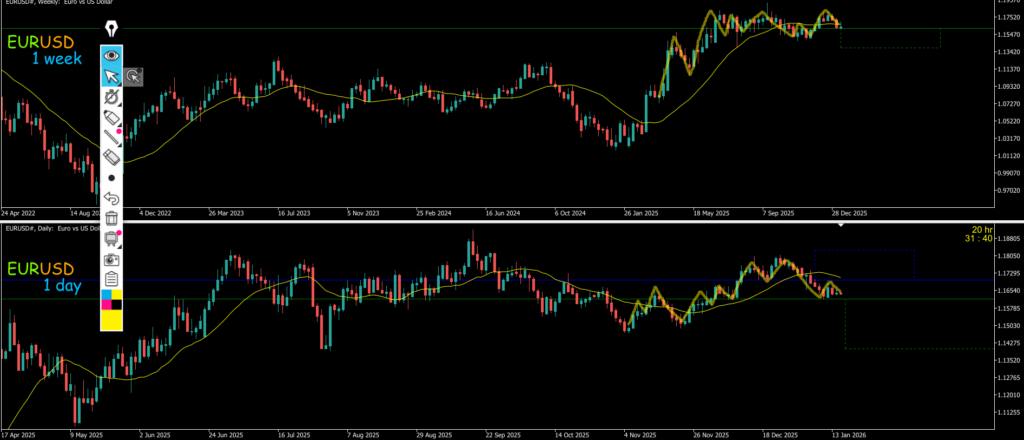Click the blue dashed rectangle on daily chart
The width and height of the screenshot is (1024, 440).
(864, 264)
